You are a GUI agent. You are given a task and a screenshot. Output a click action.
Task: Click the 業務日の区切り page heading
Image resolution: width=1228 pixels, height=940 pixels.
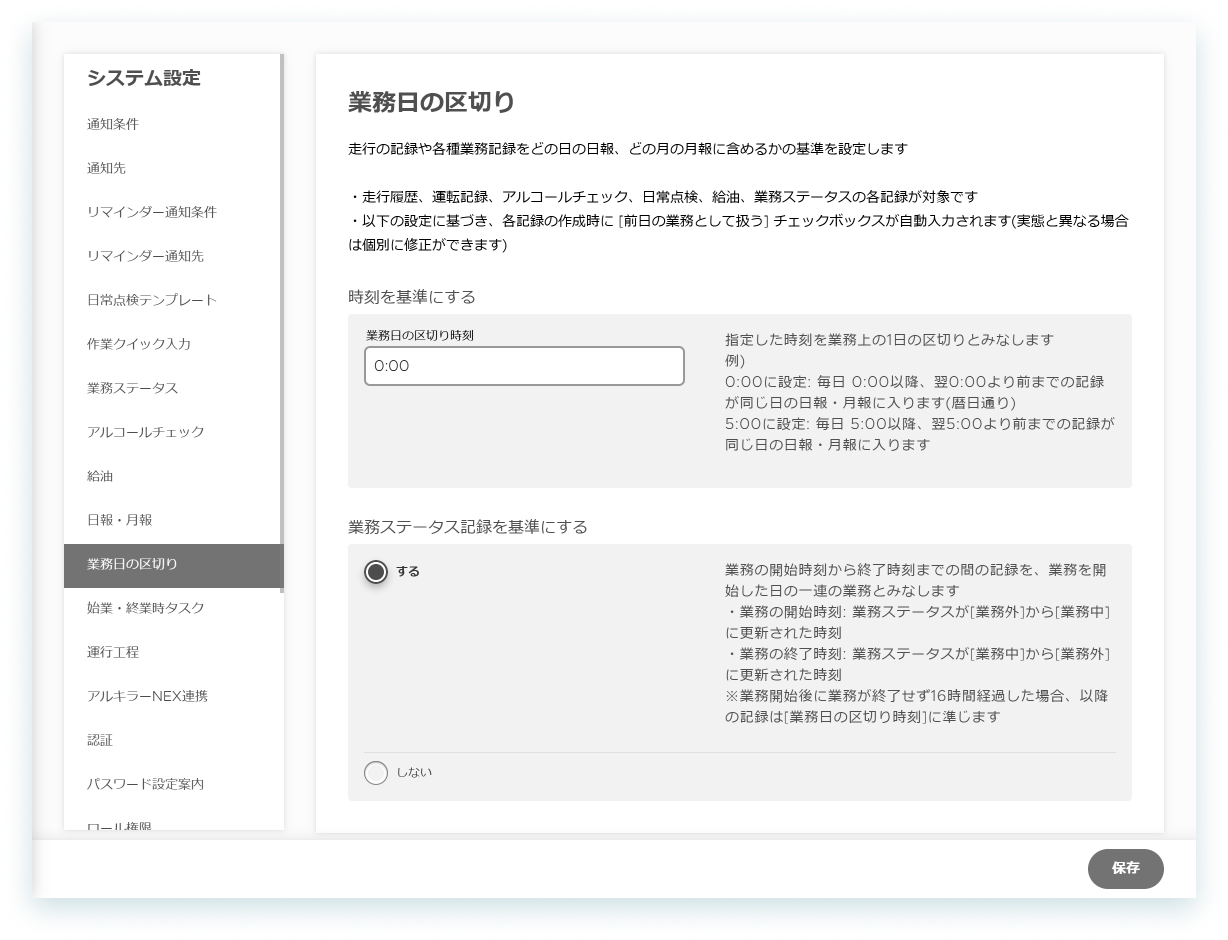[432, 102]
